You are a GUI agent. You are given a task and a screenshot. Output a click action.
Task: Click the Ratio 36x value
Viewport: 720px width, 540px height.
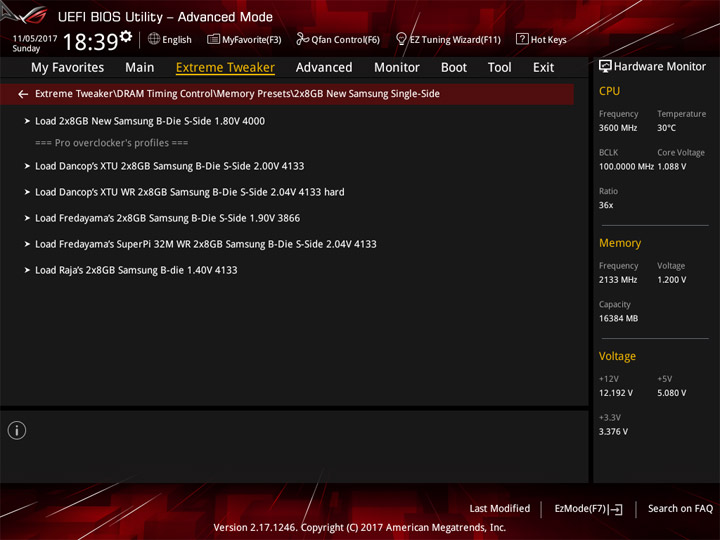[606, 205]
